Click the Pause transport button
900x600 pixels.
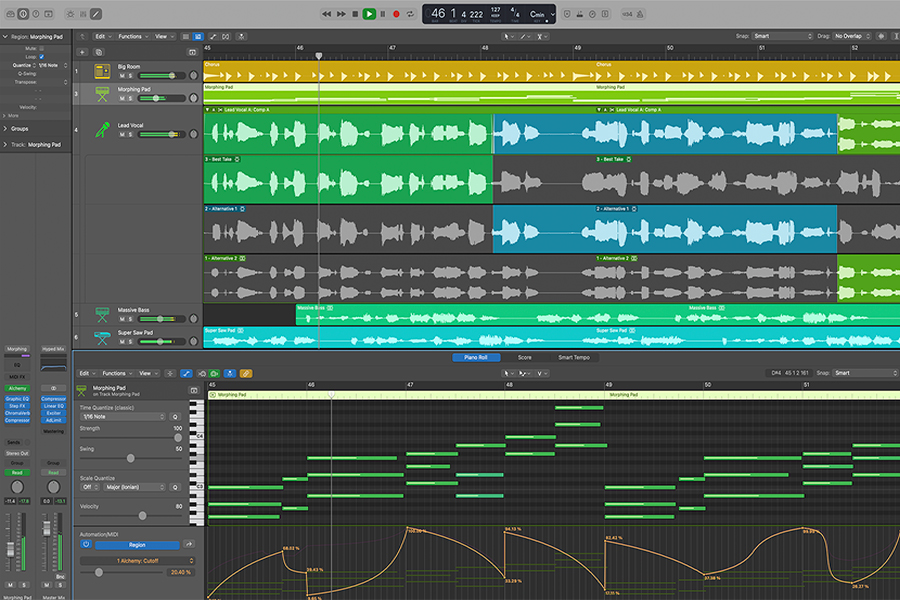click(x=383, y=14)
